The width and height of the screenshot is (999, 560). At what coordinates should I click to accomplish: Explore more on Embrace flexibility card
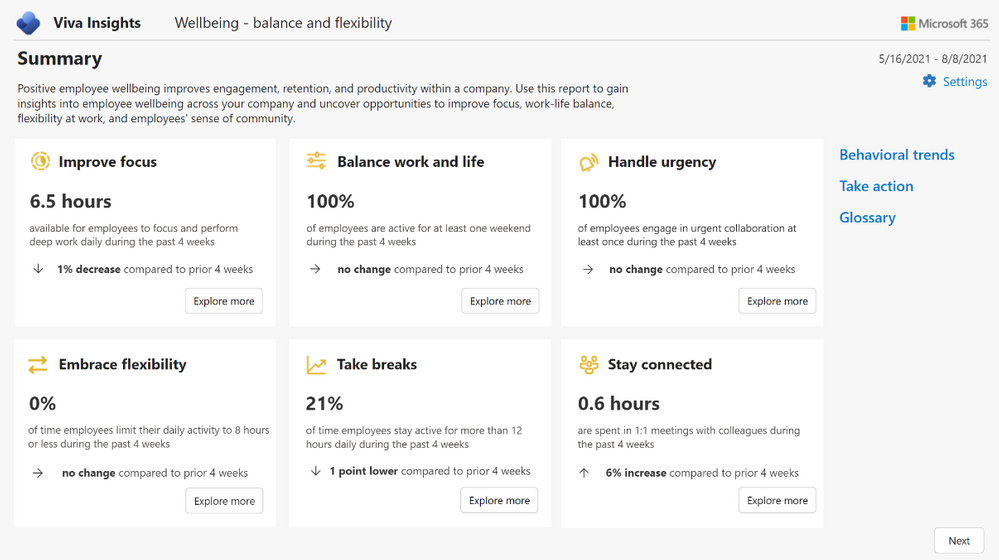point(224,501)
